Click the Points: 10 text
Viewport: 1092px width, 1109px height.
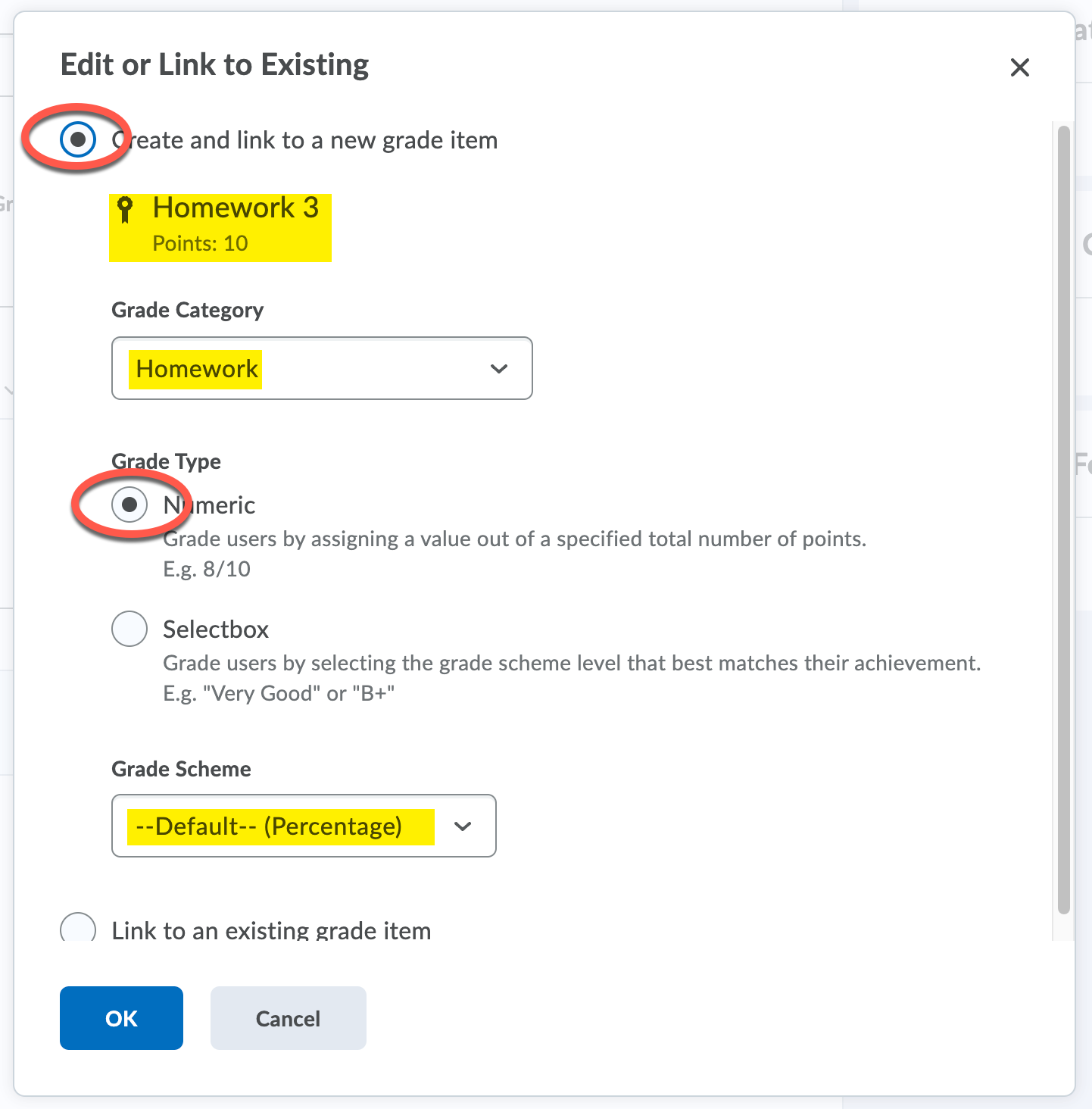[200, 244]
